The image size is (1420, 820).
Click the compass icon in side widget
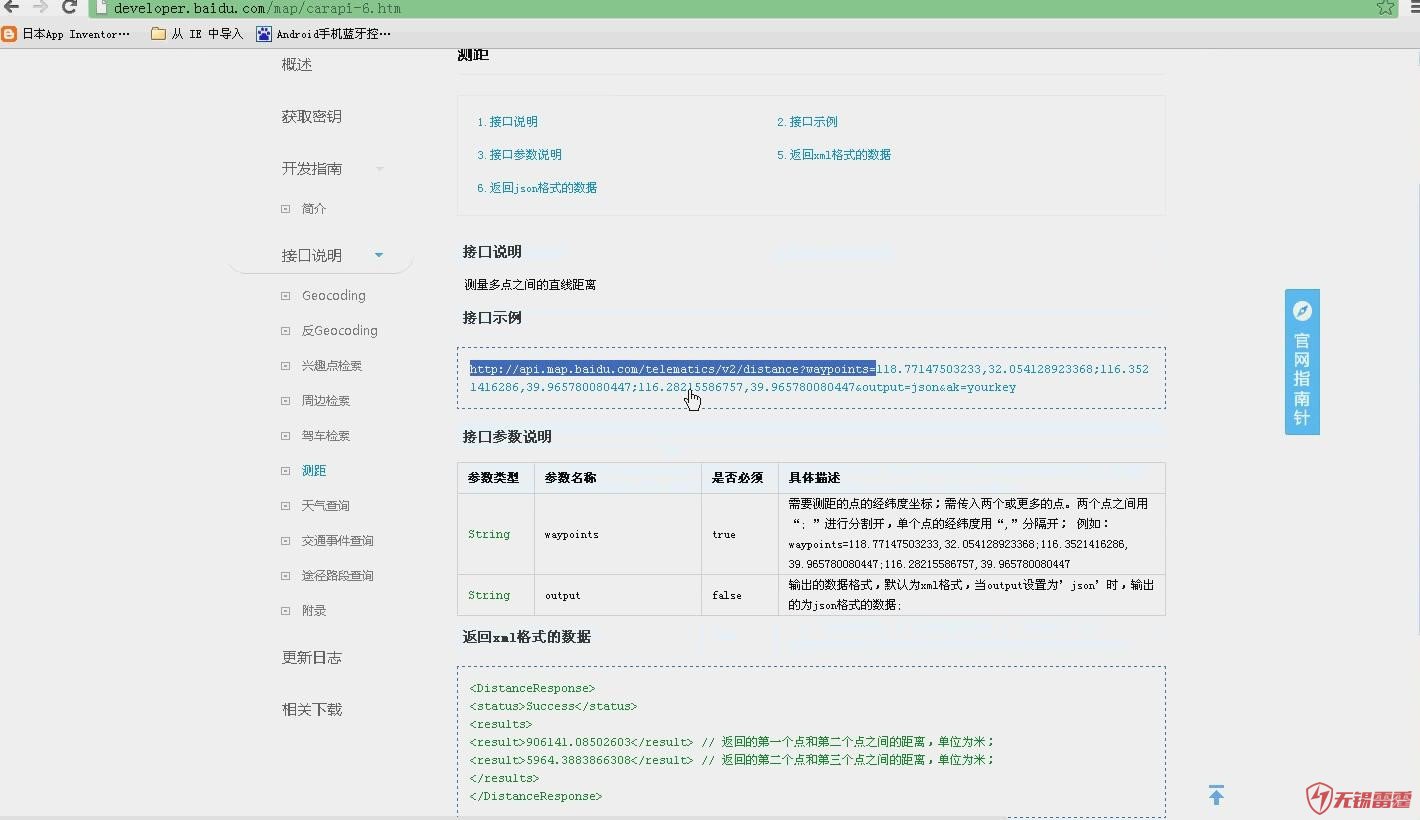click(1302, 311)
